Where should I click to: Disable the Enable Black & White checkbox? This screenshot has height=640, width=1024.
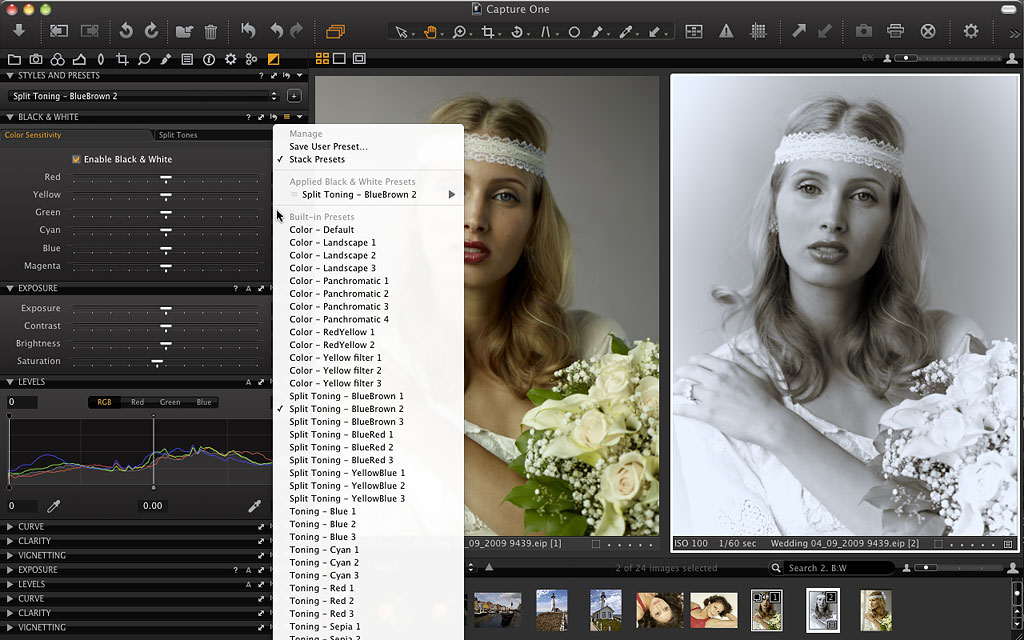coord(76,159)
